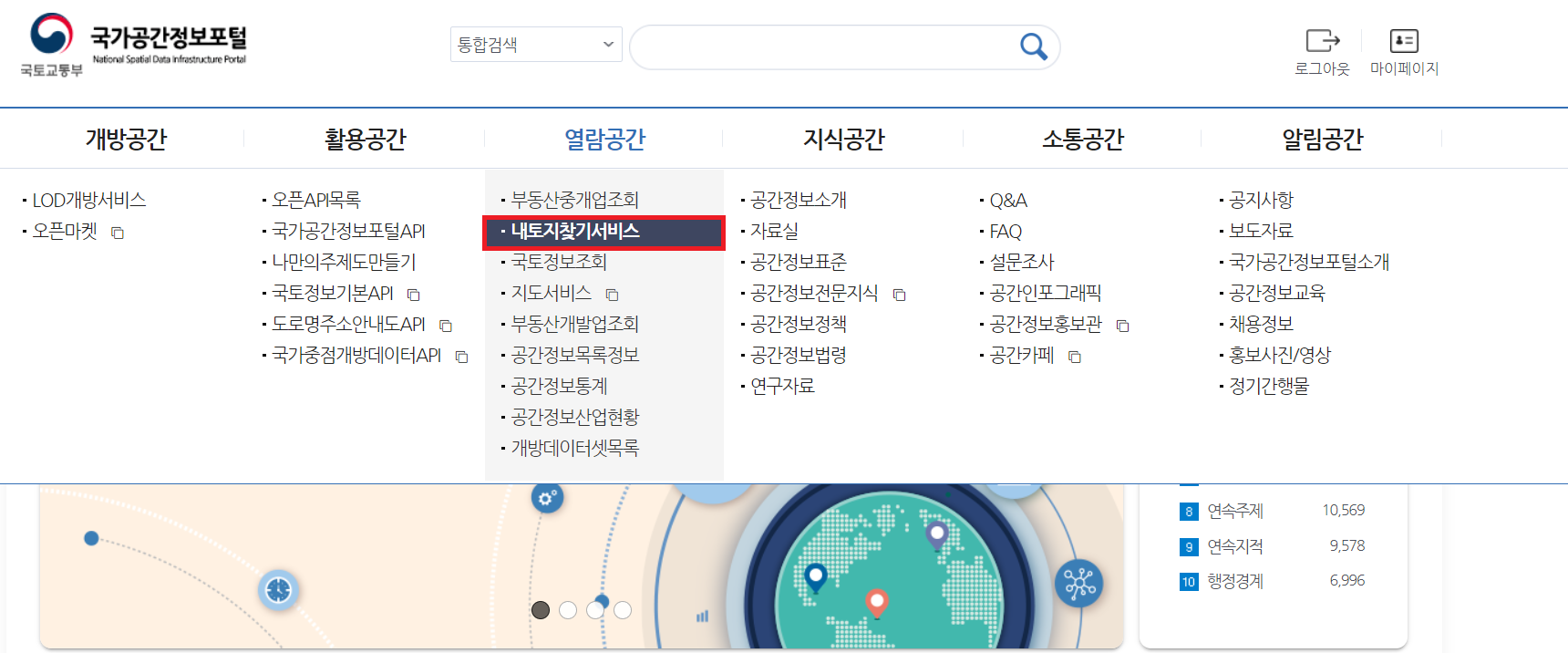The width and height of the screenshot is (1568, 653).
Task: Open 국토정보조회 link
Action: (559, 262)
